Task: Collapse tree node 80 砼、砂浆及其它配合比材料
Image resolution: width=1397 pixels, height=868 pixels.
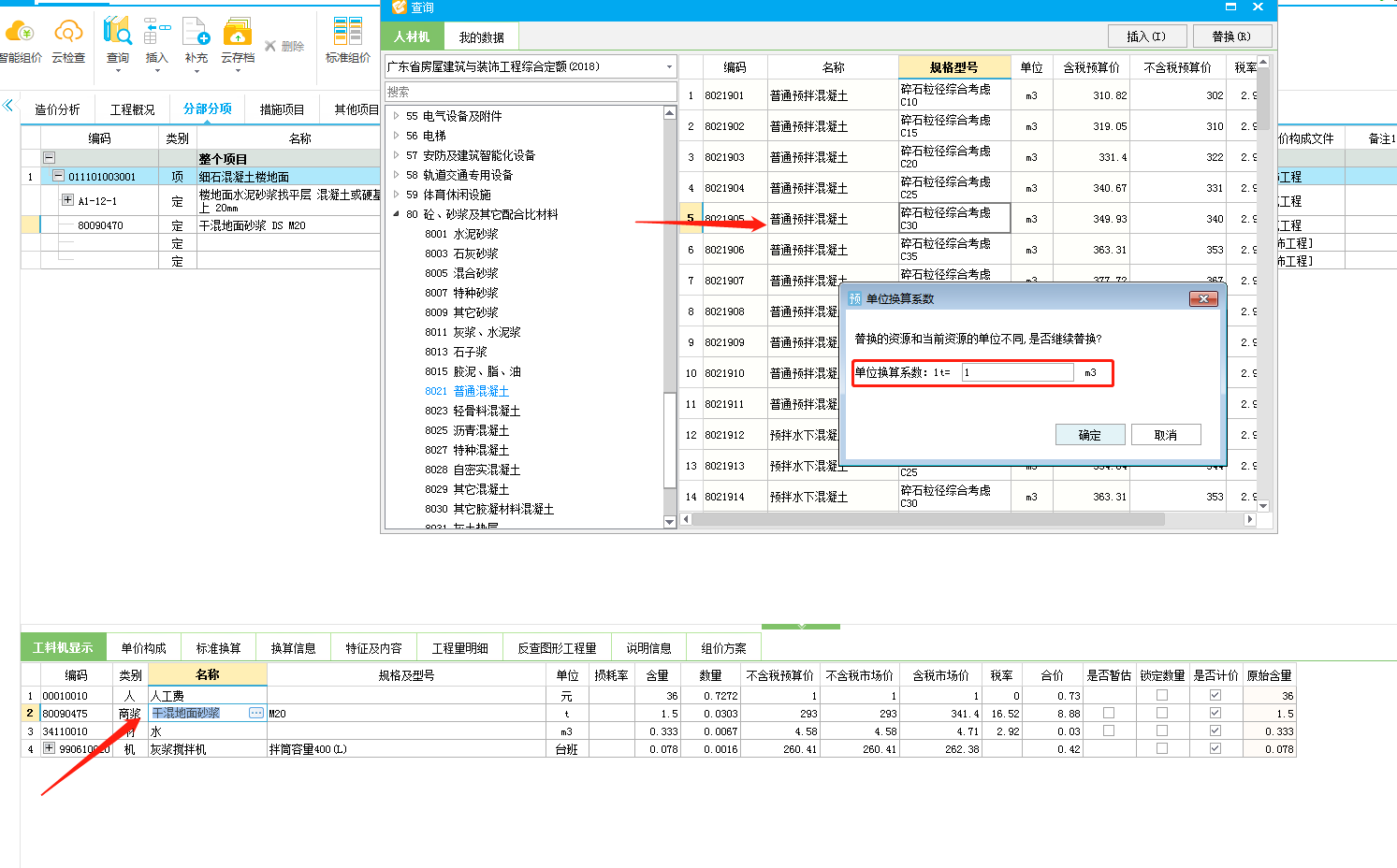Action: click(396, 214)
